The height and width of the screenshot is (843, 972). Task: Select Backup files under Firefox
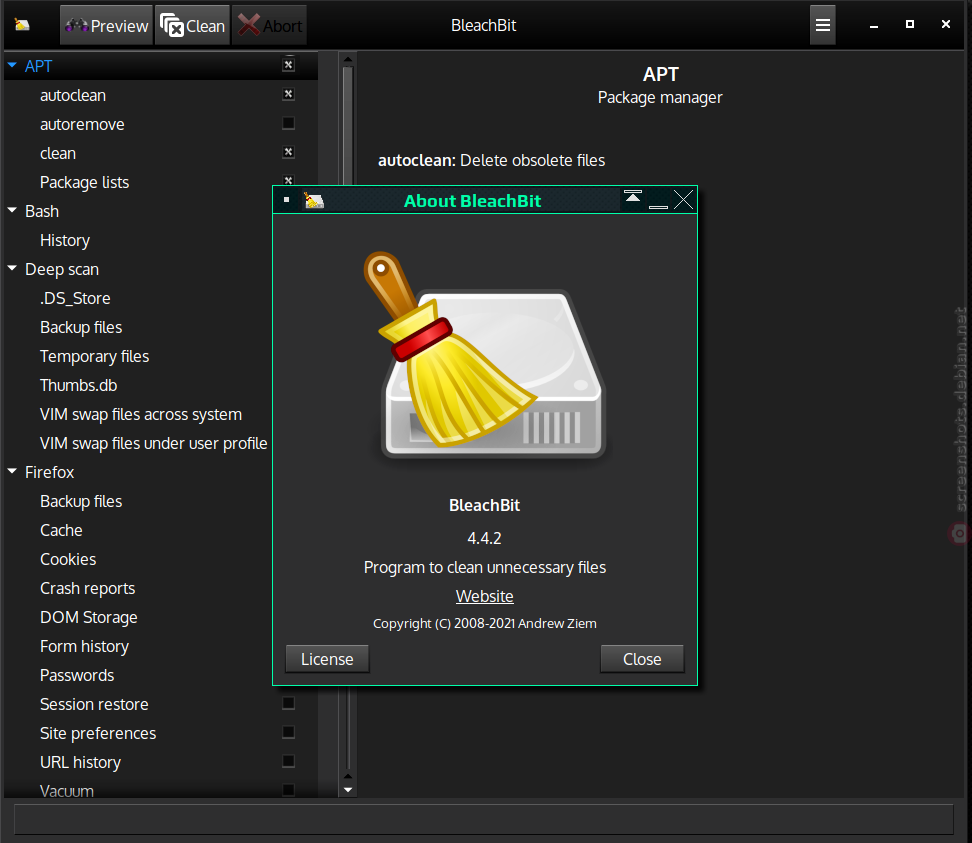click(x=81, y=501)
